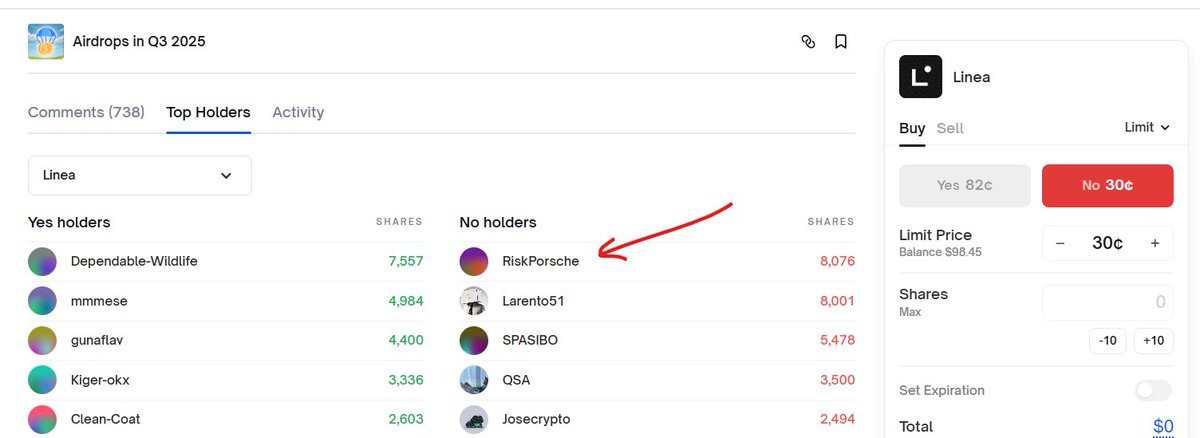
Task: Focus the Shares input field
Action: 1108,302
